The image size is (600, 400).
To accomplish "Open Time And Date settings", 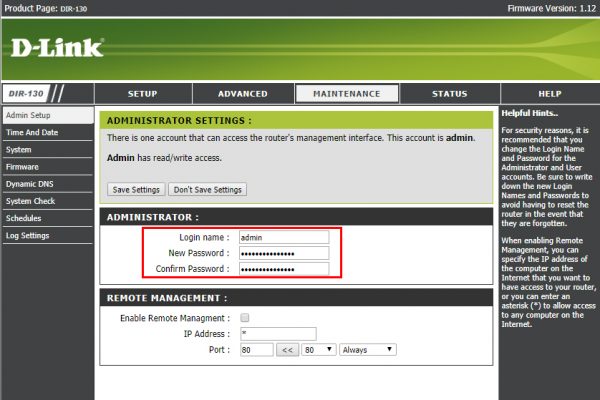I will (x=48, y=132).
